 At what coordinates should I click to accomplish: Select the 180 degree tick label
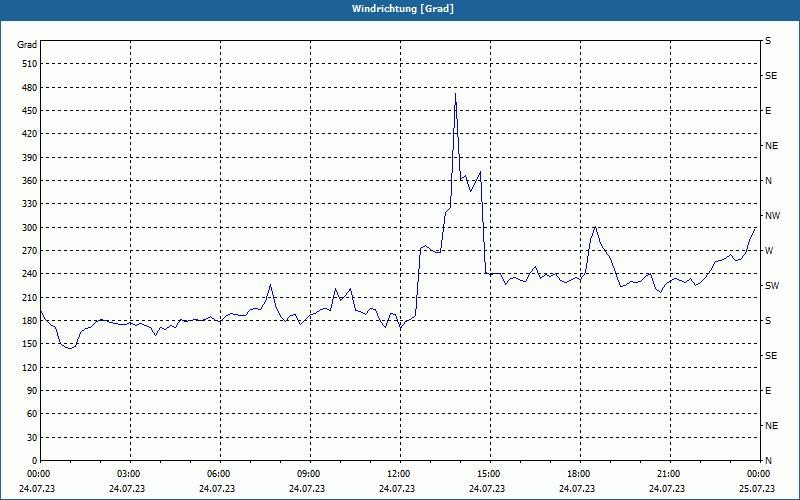pyautogui.click(x=30, y=321)
